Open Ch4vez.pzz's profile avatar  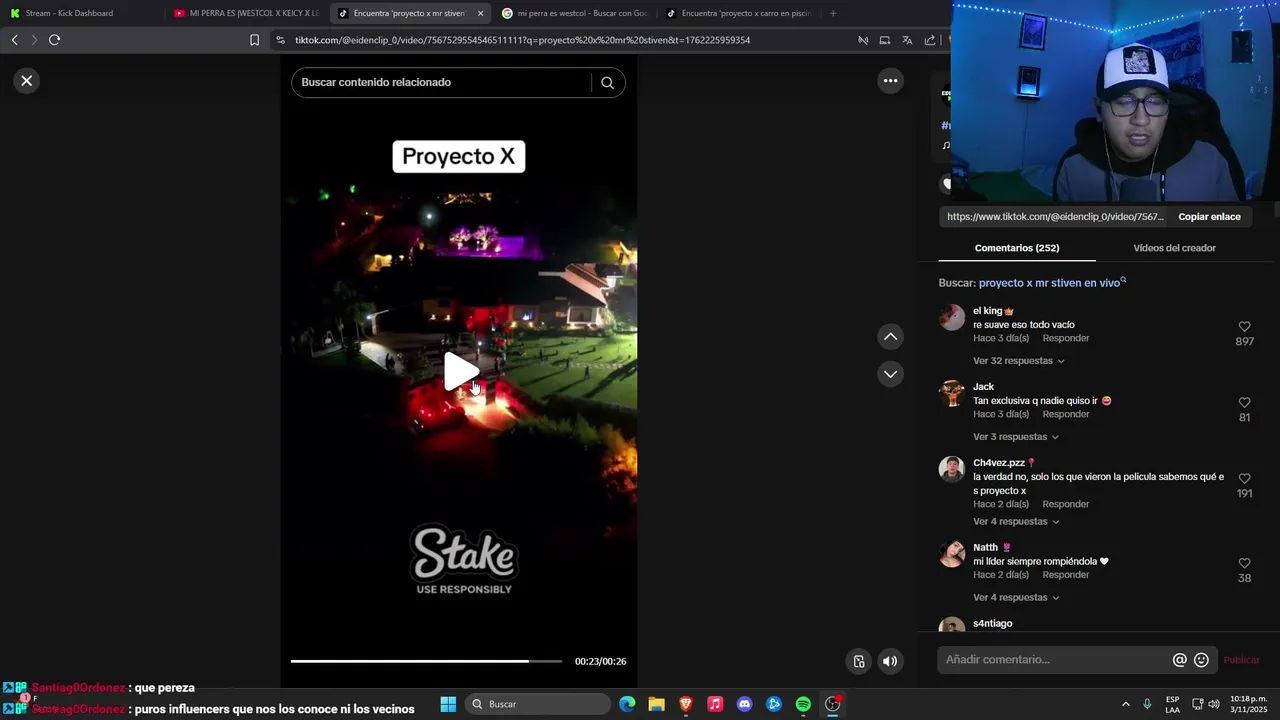click(x=952, y=470)
